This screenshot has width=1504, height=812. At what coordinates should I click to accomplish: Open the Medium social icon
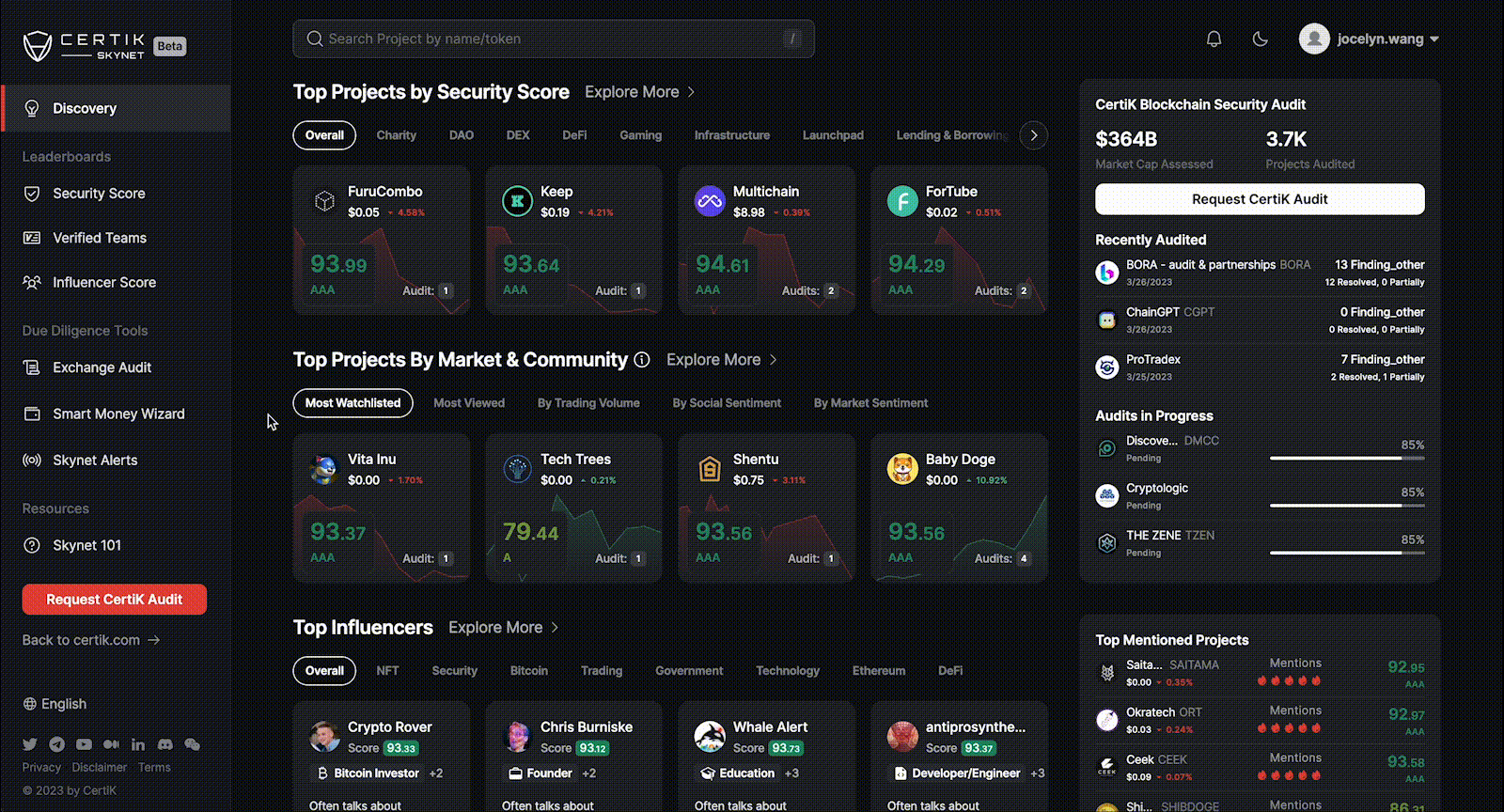tap(111, 744)
